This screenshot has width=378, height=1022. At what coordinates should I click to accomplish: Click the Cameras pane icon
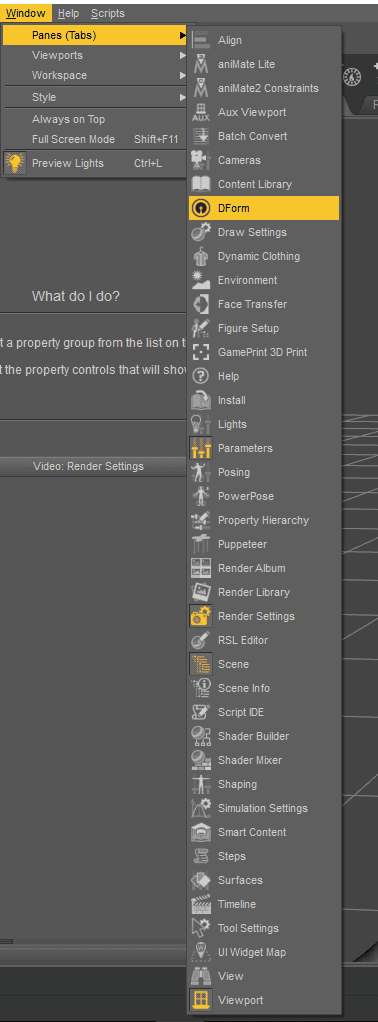click(201, 160)
